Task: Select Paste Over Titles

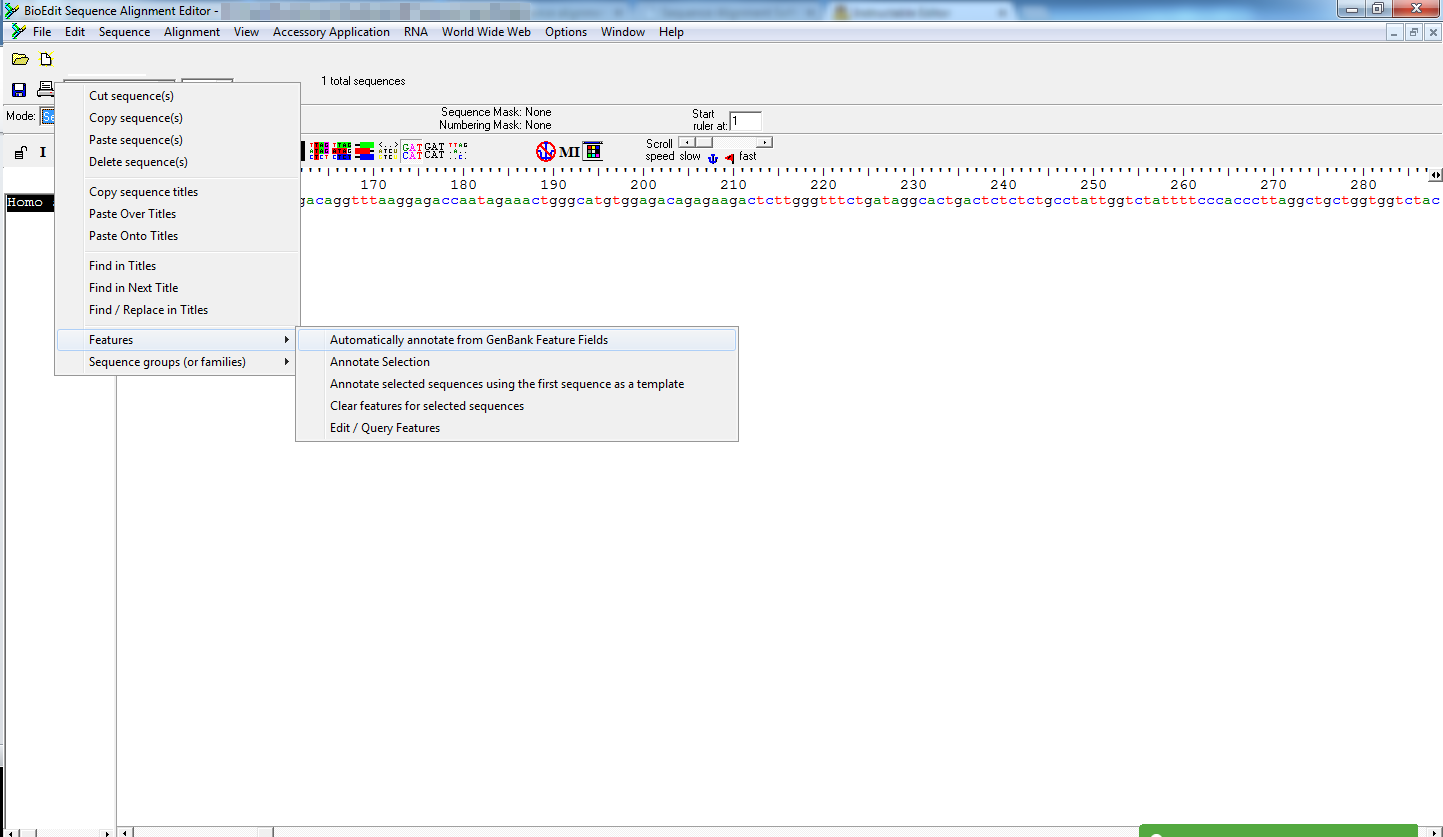Action: pos(177,214)
